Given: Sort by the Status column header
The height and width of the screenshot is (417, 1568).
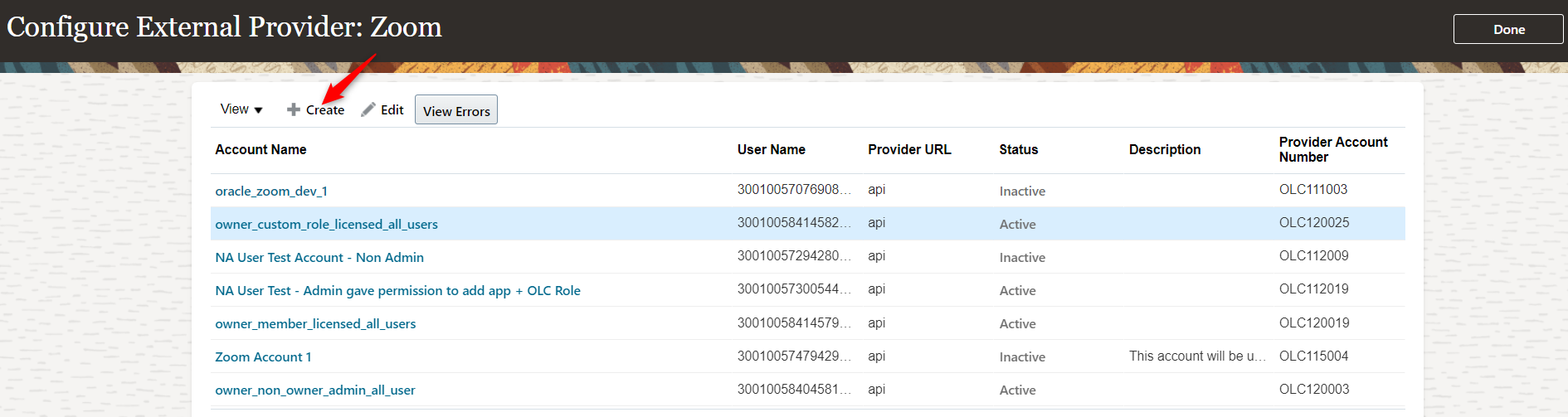Looking at the screenshot, I should [x=1019, y=149].
